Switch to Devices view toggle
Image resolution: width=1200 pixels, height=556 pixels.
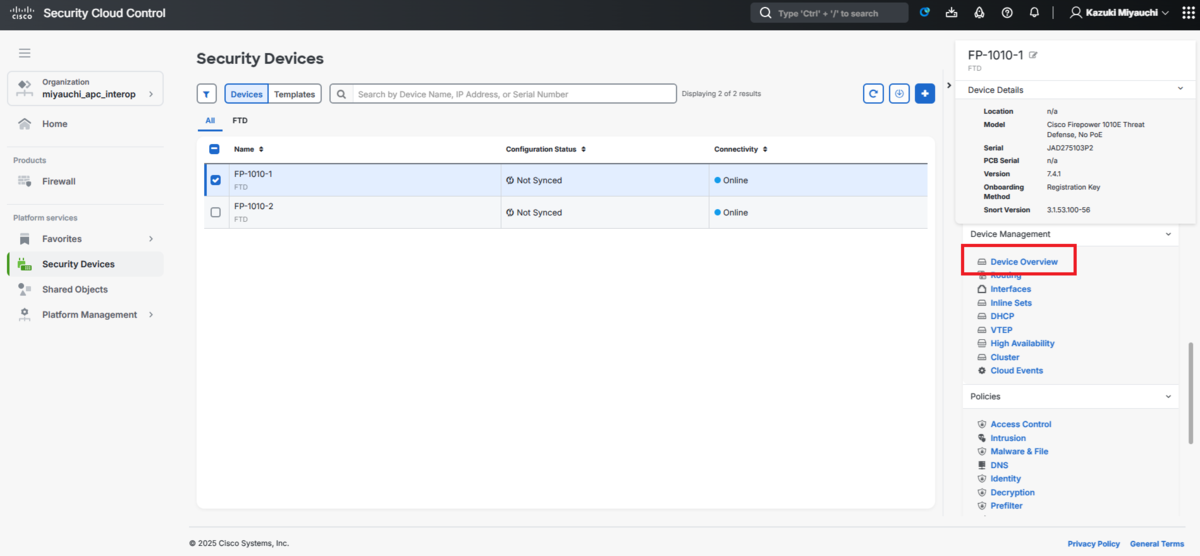coord(246,94)
